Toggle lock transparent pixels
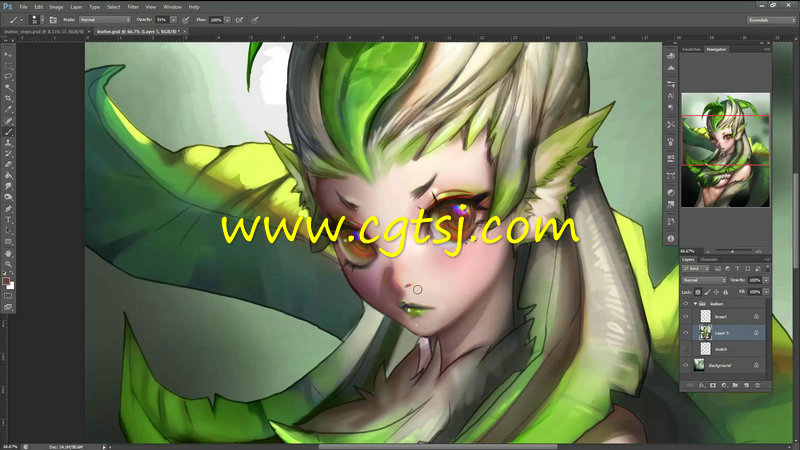 tap(698, 292)
